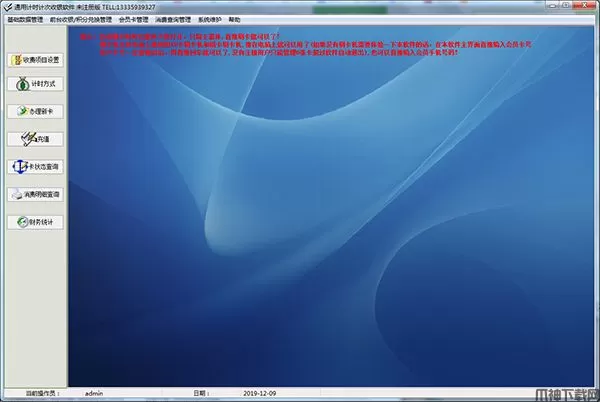
Task: View 财务统计 financial statistics
Action: [x=35, y=222]
